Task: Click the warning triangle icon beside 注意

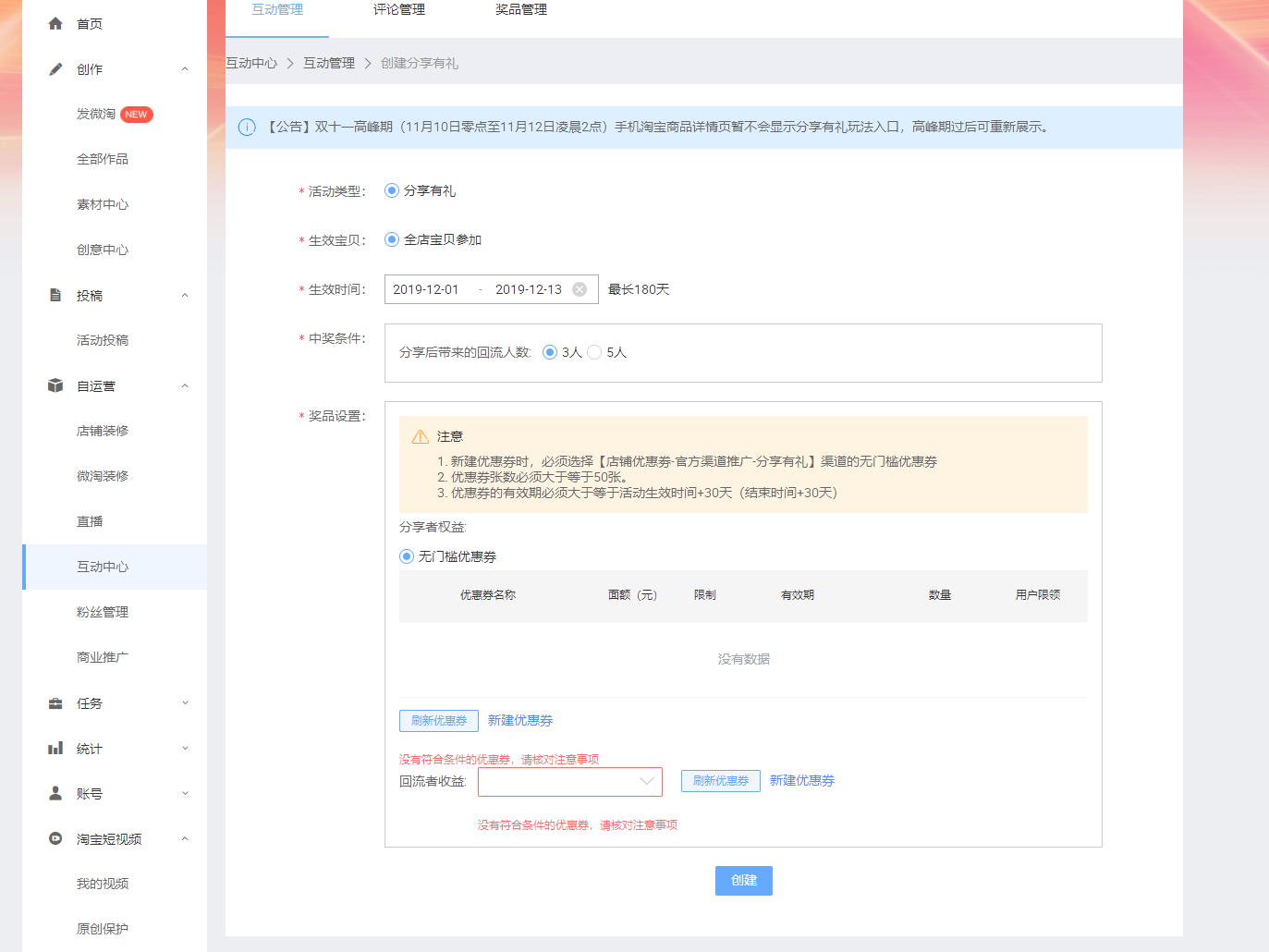Action: click(421, 436)
